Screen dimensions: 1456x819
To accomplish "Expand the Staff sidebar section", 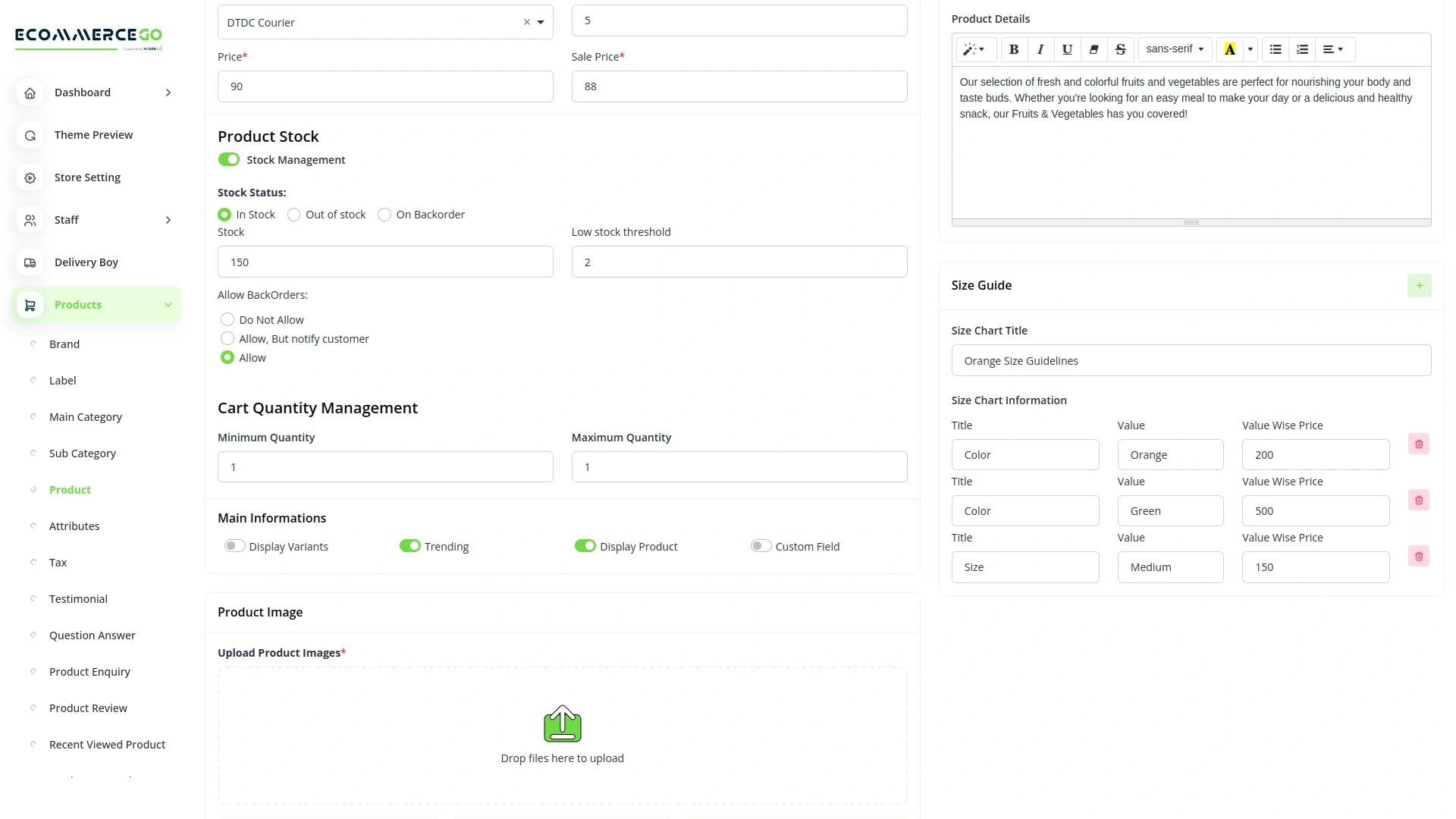I will (97, 220).
